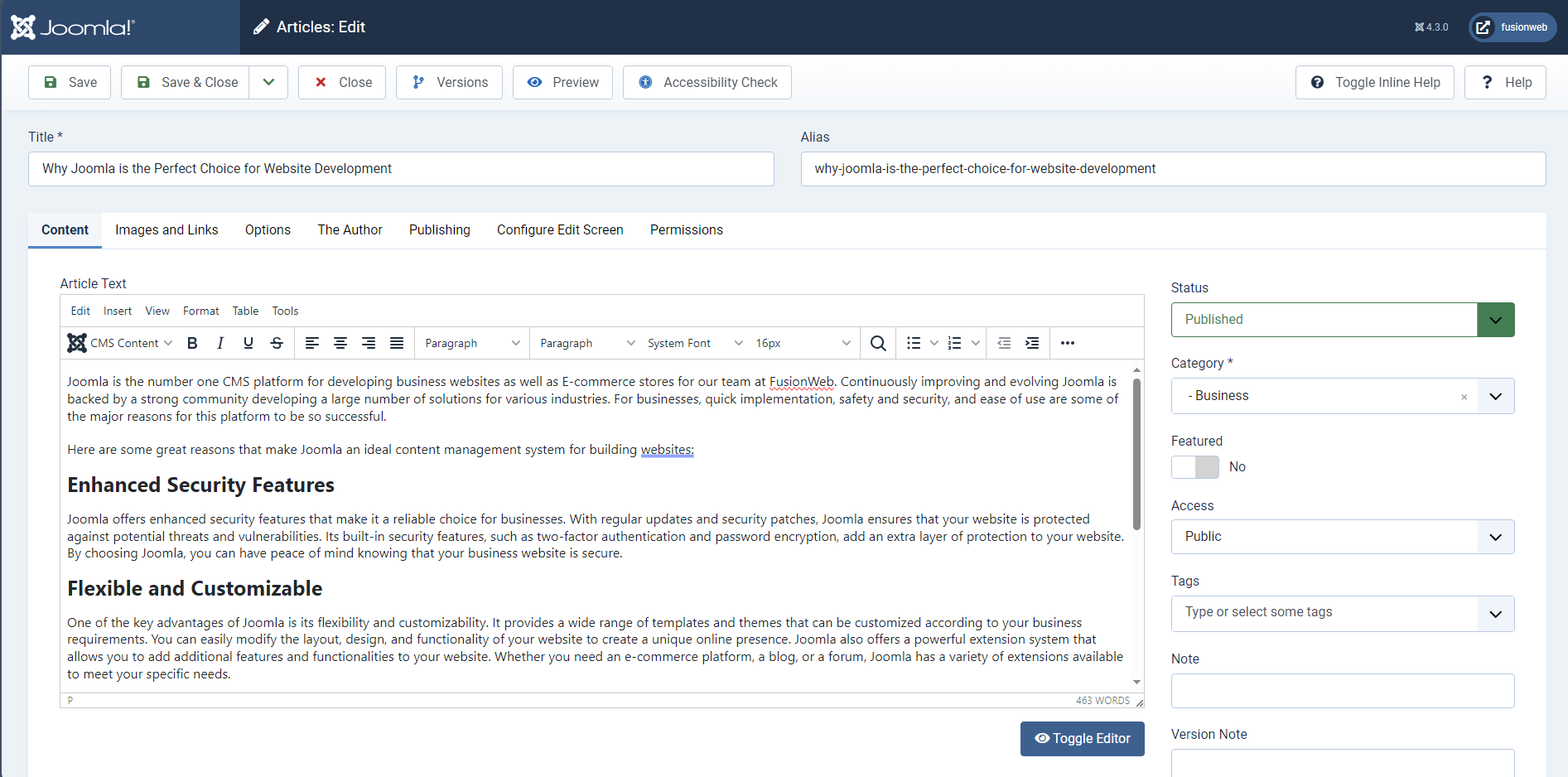Toggle the Featured switch
The image size is (1568, 777).
point(1194,467)
